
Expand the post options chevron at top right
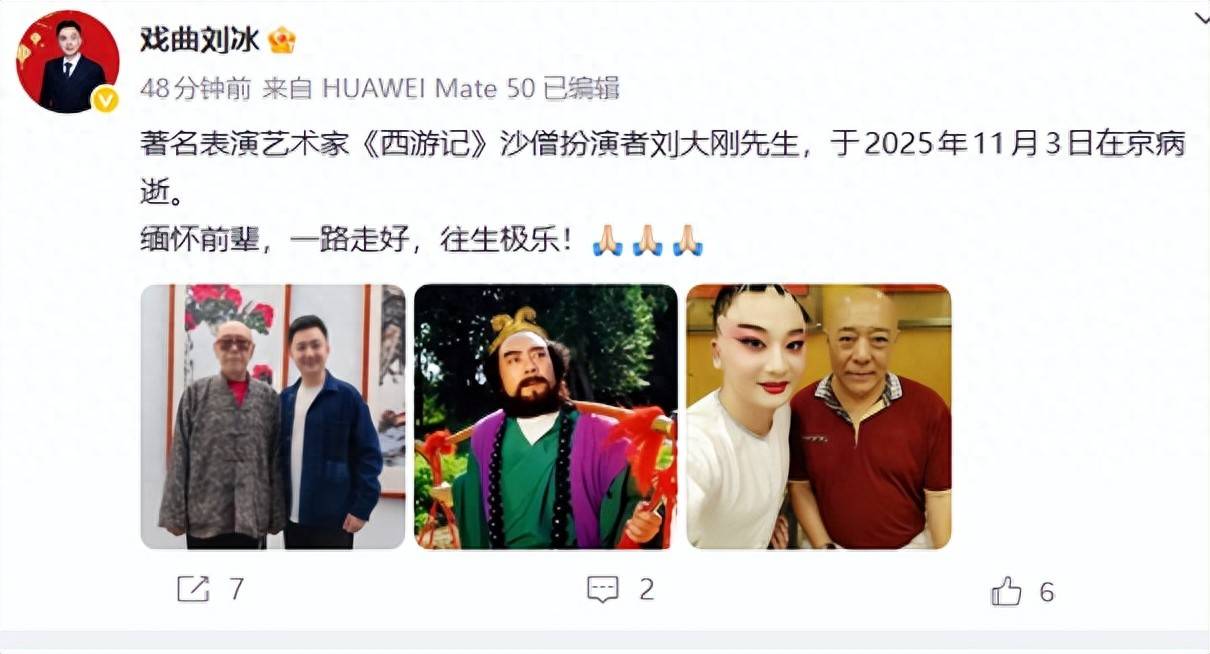click(1200, 20)
